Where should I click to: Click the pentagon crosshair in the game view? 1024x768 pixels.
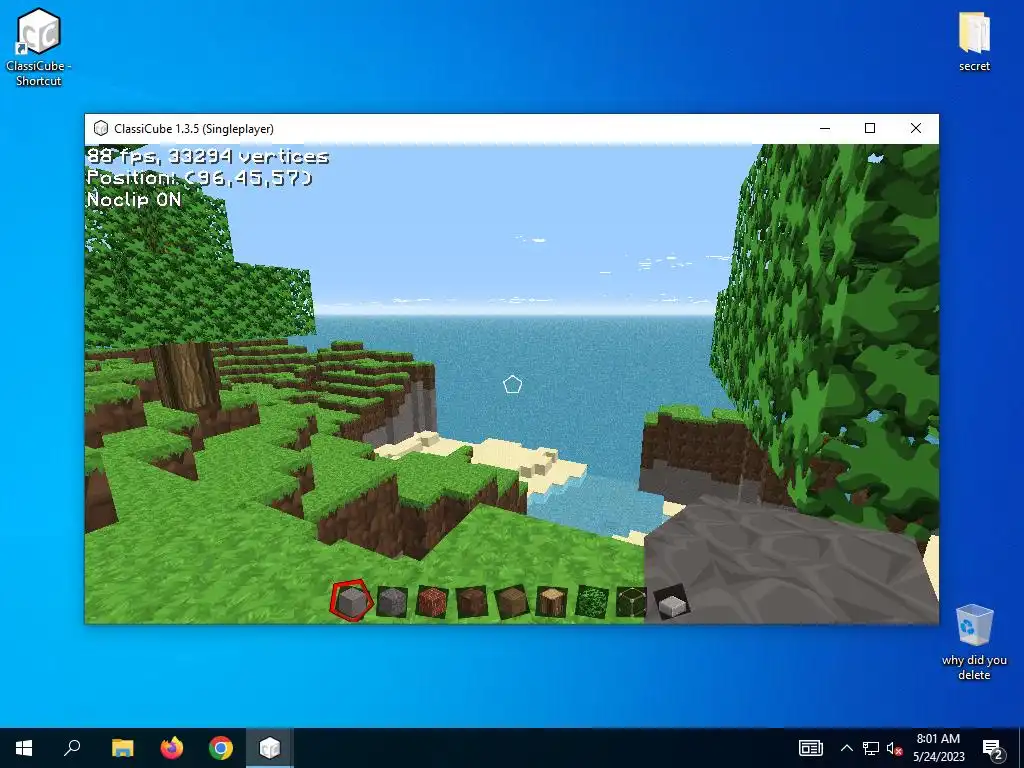click(x=513, y=385)
